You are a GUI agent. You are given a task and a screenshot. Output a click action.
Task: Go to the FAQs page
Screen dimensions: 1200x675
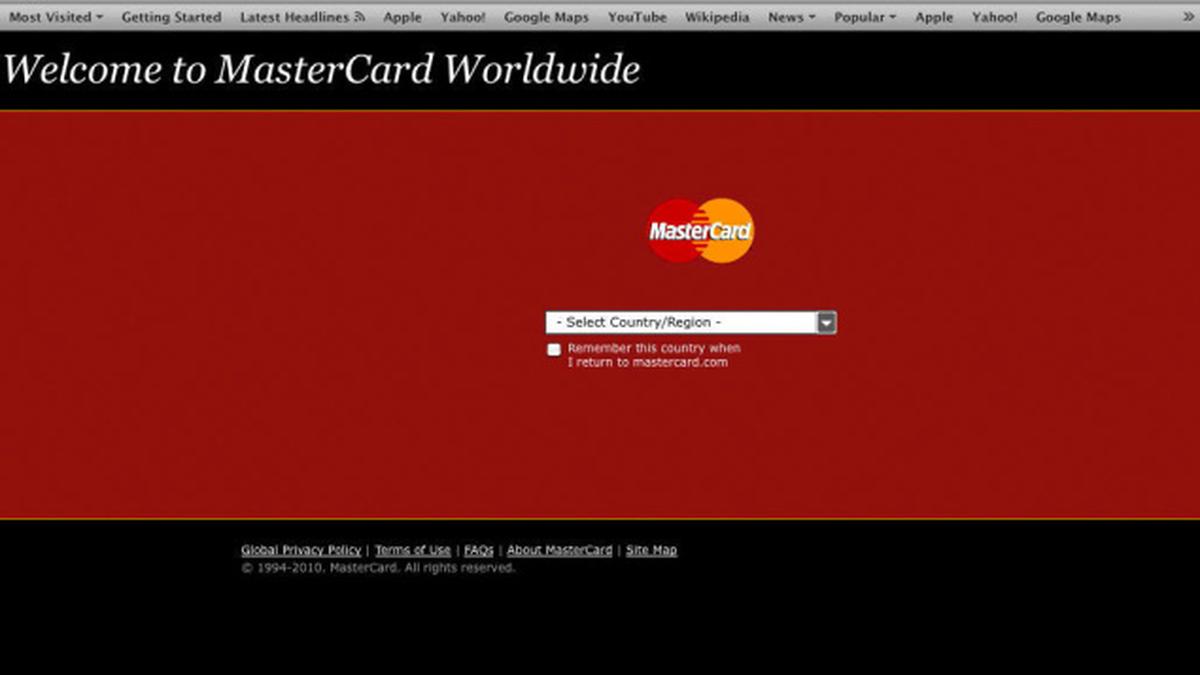(x=479, y=550)
